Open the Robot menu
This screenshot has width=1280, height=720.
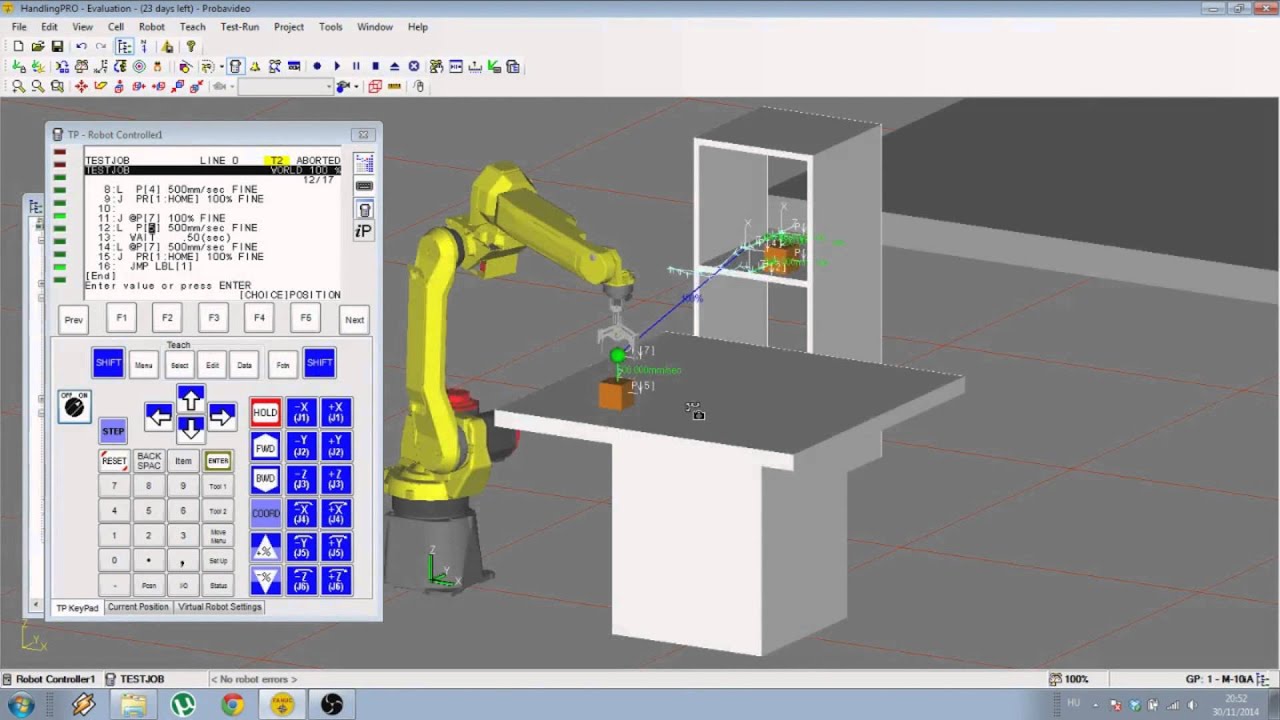click(x=152, y=27)
